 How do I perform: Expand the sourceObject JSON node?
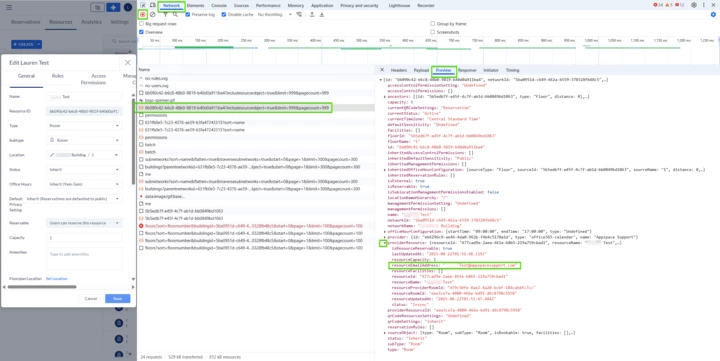pyautogui.click(x=385, y=333)
